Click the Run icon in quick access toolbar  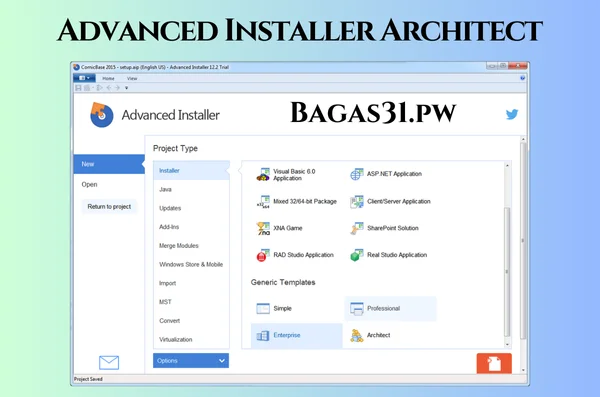coord(99,88)
